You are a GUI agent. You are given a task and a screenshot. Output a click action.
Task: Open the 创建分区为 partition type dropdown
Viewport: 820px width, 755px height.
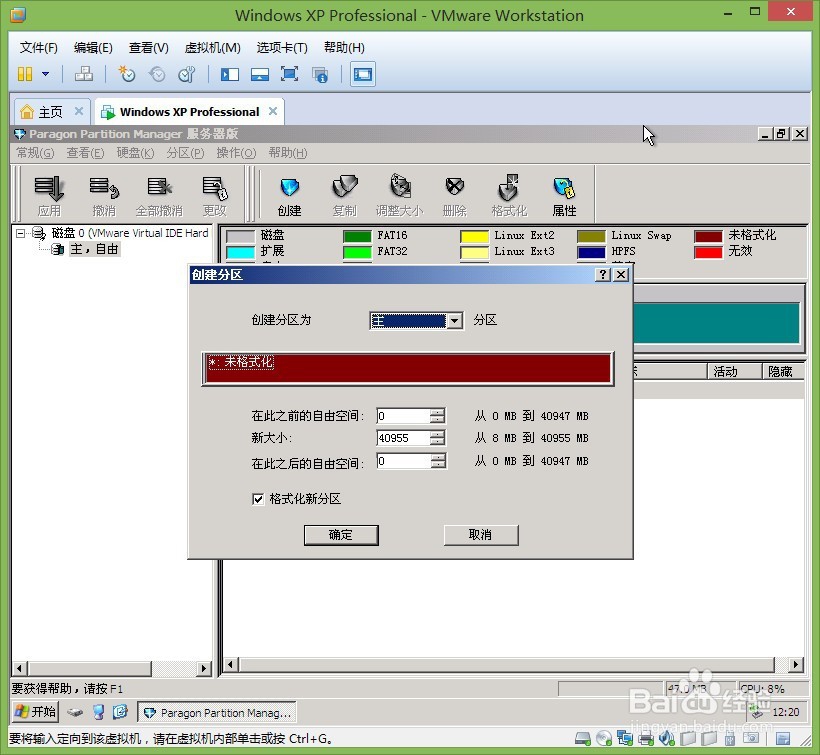454,321
